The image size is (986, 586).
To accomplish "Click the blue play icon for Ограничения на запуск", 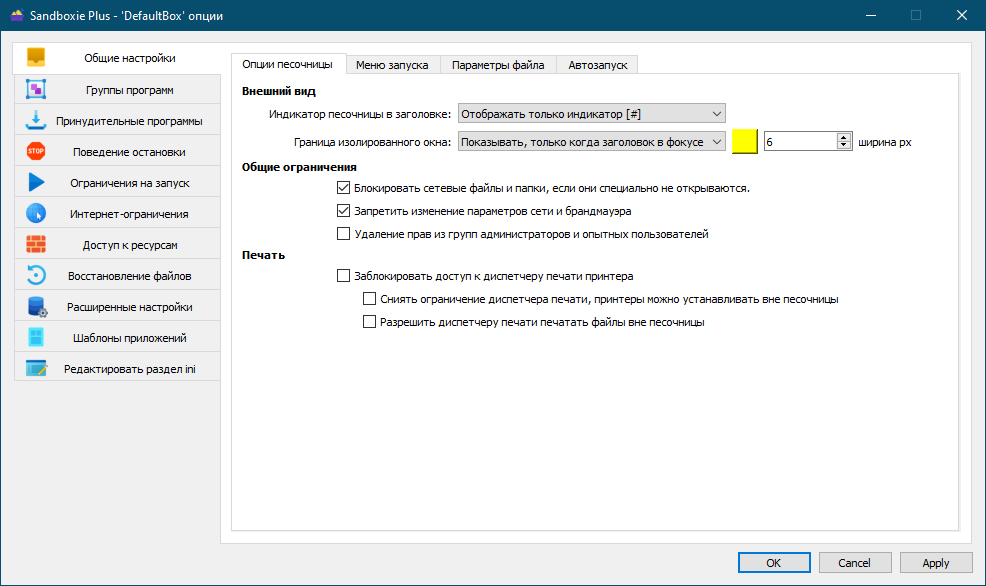I will pos(36,182).
